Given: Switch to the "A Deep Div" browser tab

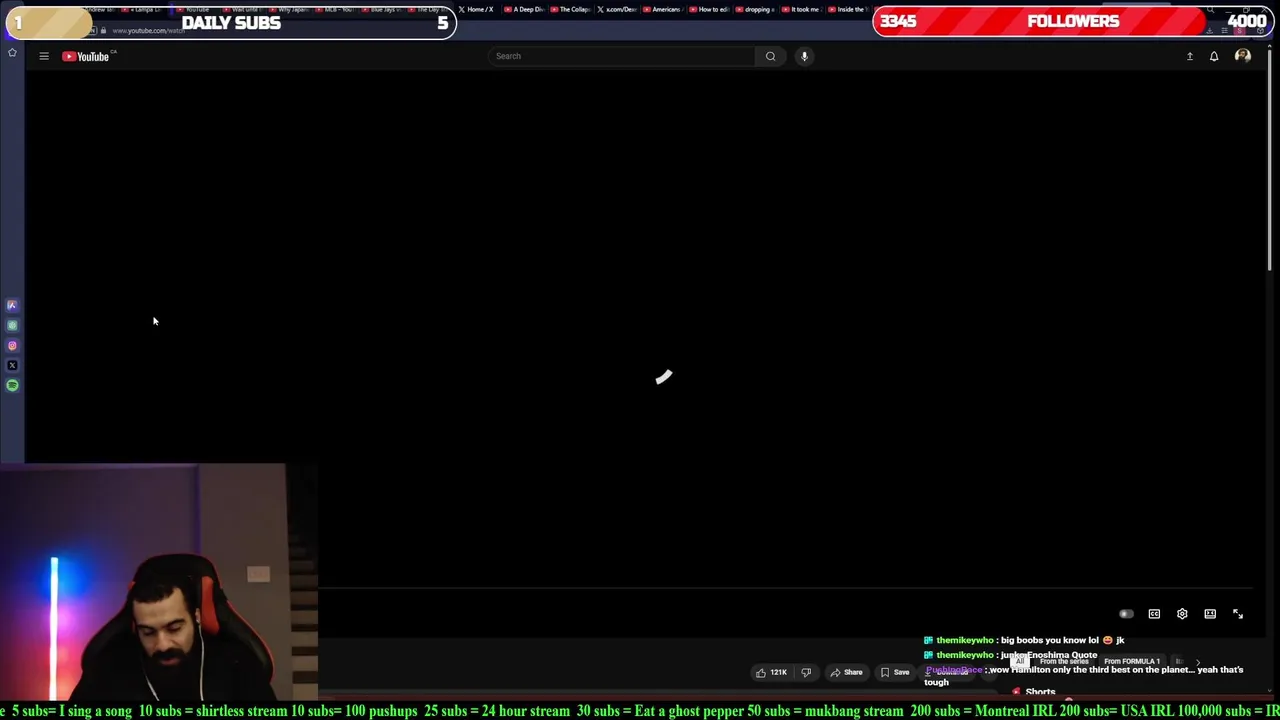Looking at the screenshot, I should pyautogui.click(x=523, y=9).
